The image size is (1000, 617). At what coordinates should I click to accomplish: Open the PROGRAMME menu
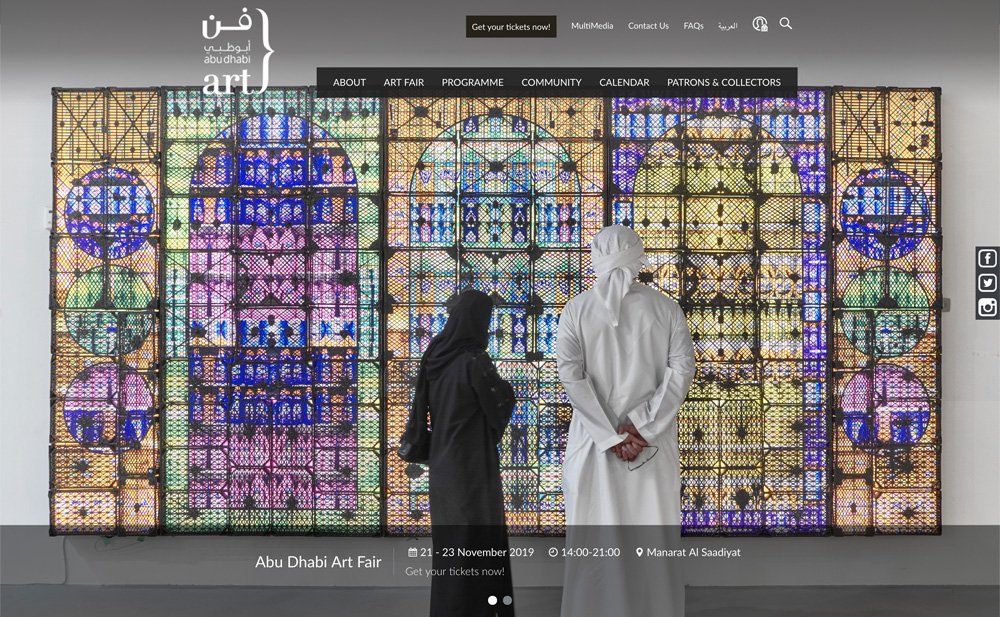pos(473,82)
